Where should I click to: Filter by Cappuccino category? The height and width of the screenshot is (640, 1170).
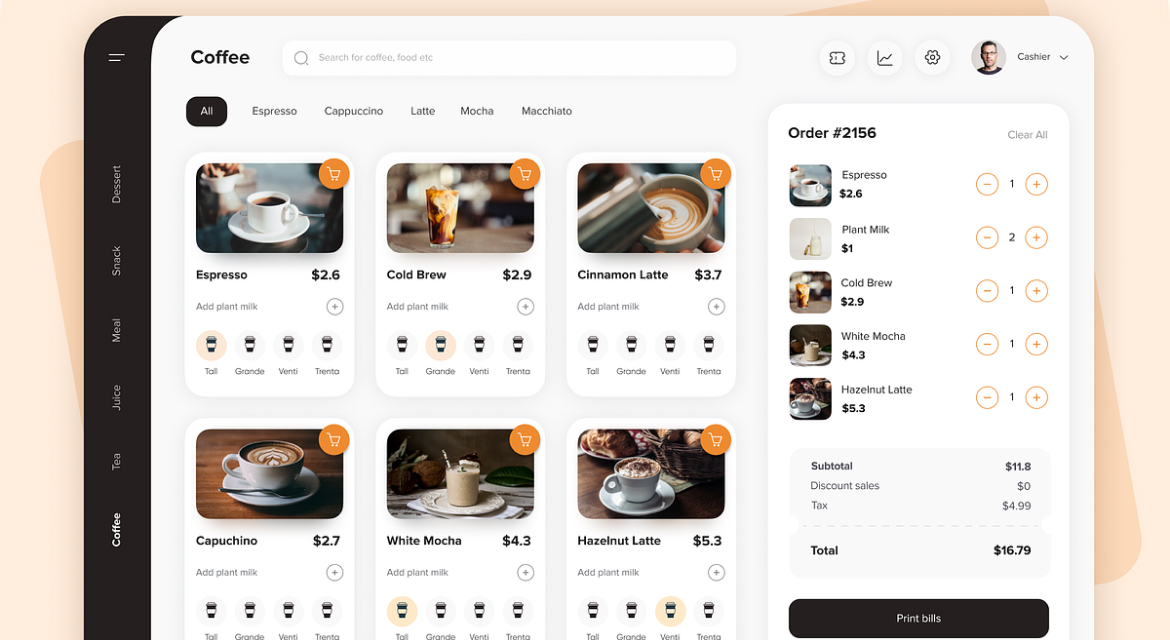pos(354,111)
